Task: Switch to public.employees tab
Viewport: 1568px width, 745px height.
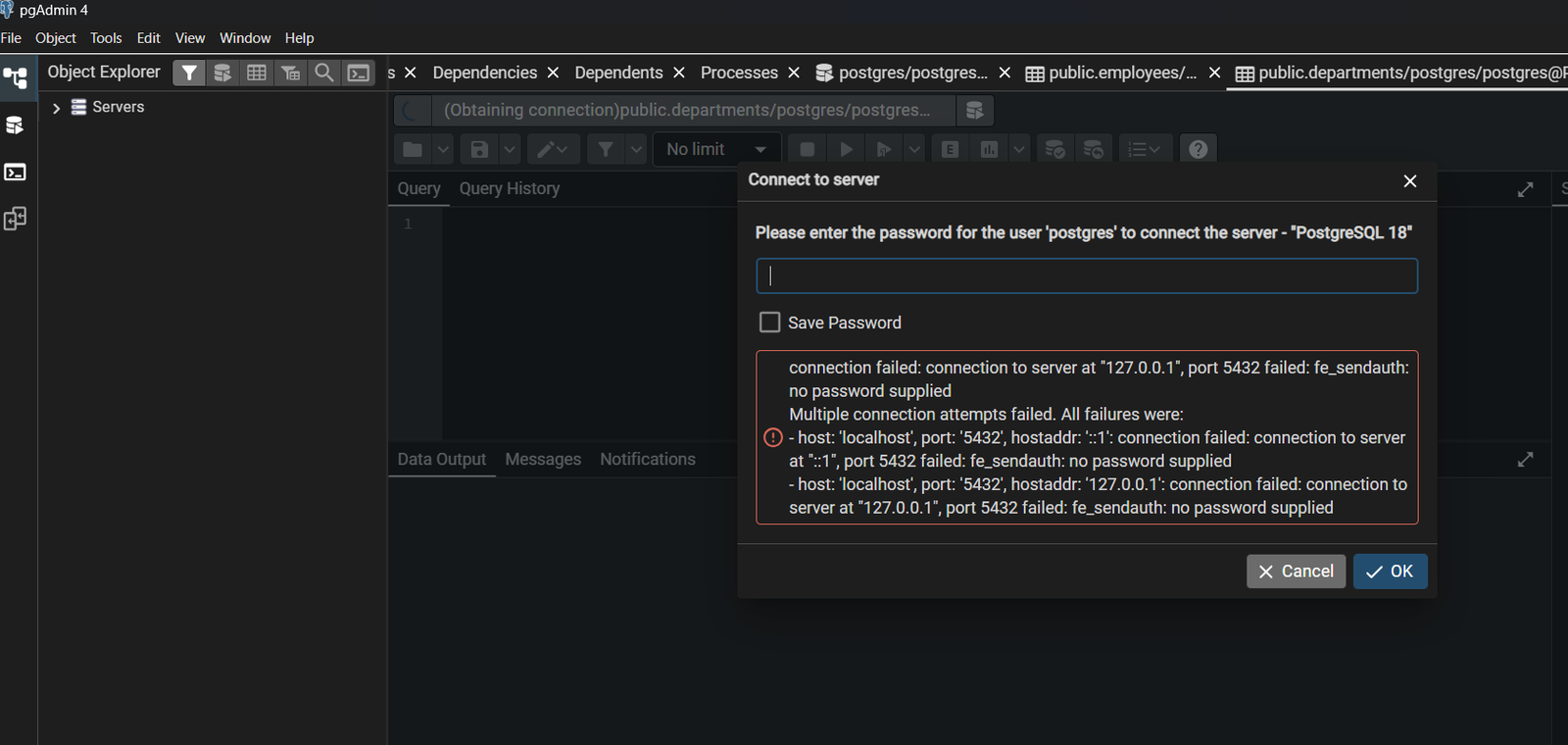Action: pyautogui.click(x=1111, y=73)
